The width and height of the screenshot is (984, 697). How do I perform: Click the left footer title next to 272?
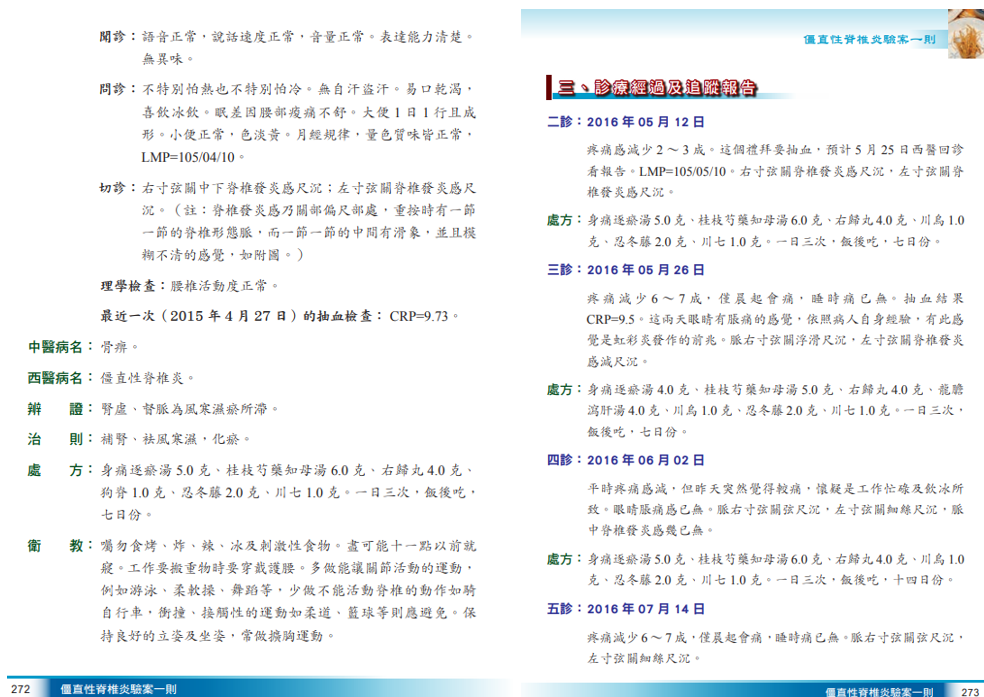117,688
